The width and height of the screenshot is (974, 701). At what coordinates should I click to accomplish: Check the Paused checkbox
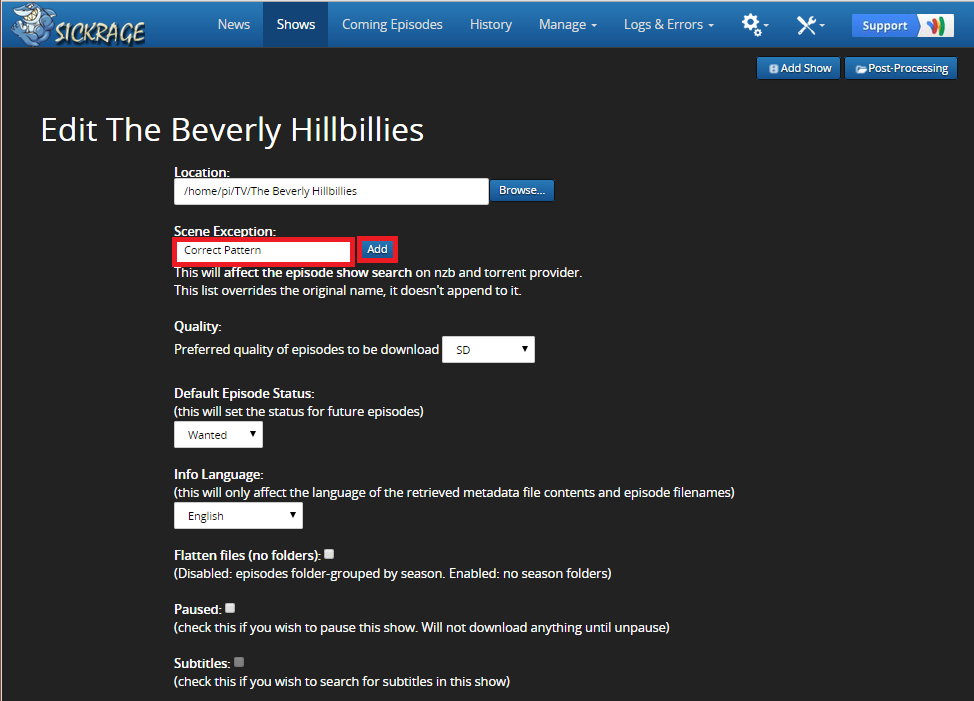click(230, 608)
